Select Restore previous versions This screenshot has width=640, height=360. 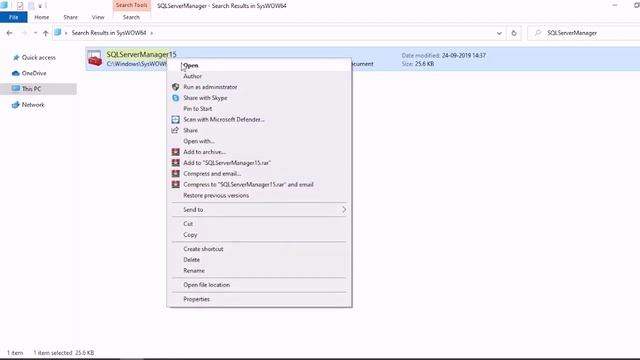tap(259, 196)
